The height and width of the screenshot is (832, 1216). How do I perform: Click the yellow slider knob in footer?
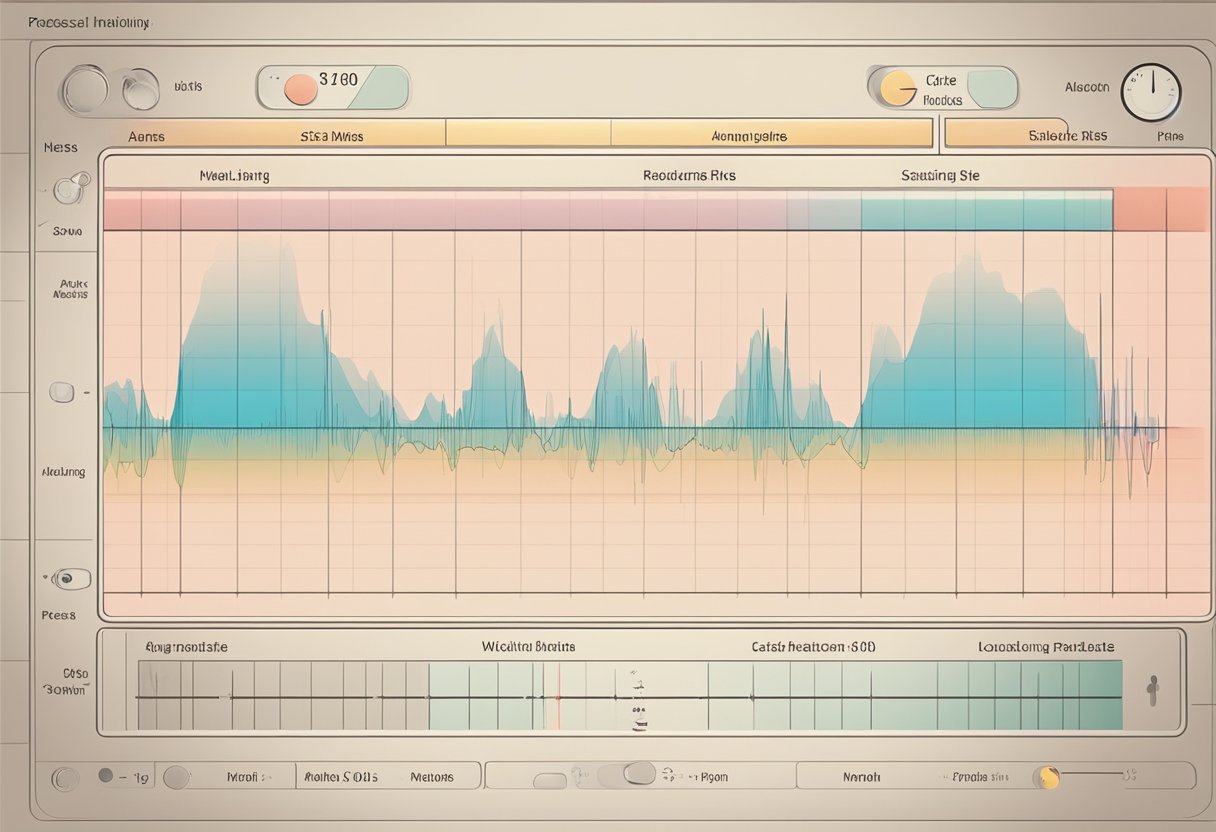[1047, 776]
